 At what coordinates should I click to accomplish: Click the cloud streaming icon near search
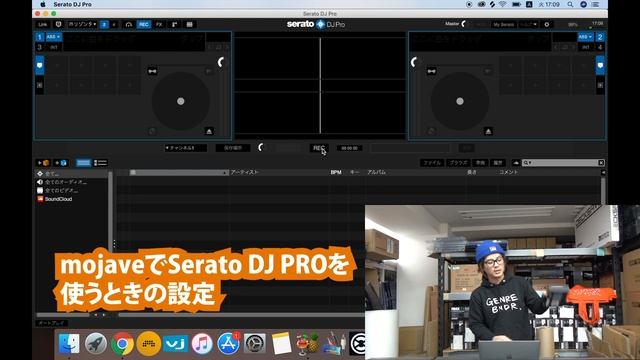pos(516,163)
